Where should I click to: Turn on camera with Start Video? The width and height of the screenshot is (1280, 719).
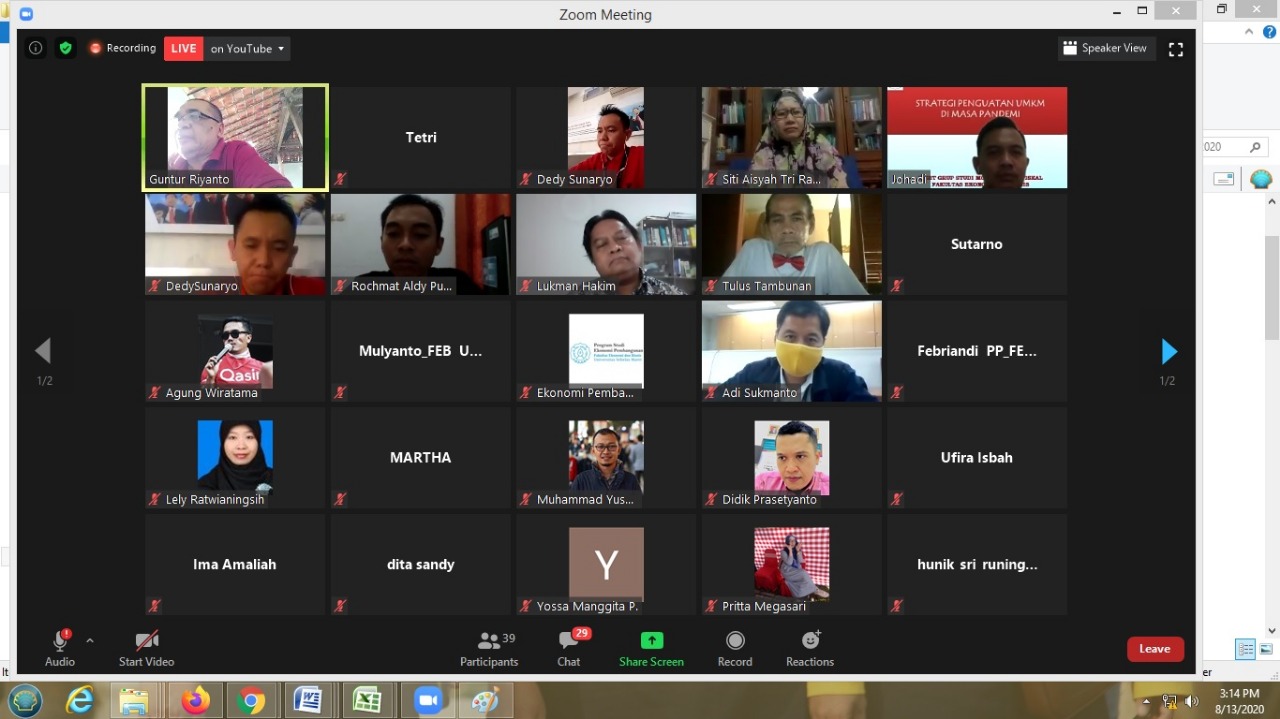[147, 648]
